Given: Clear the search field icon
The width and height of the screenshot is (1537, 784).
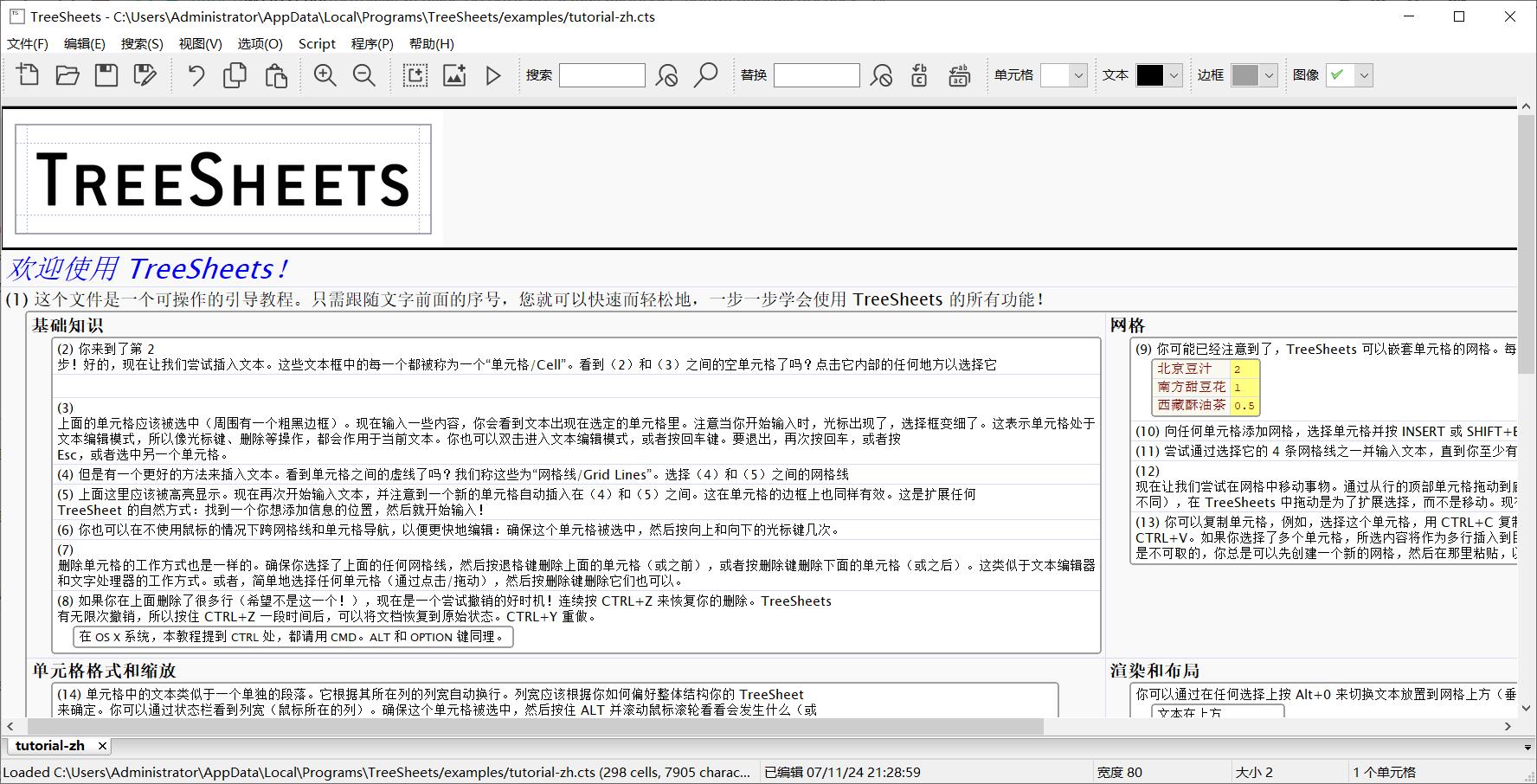Looking at the screenshot, I should (666, 75).
